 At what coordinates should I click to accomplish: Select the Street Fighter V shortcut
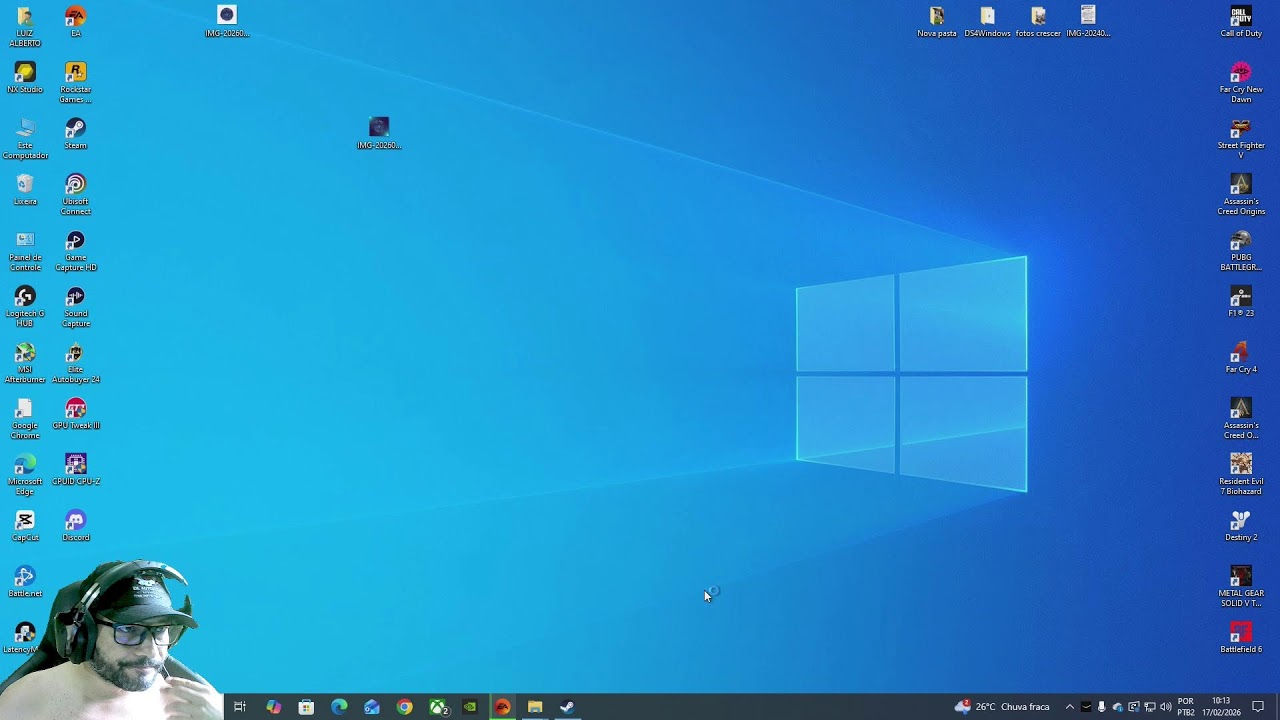[x=1241, y=139]
